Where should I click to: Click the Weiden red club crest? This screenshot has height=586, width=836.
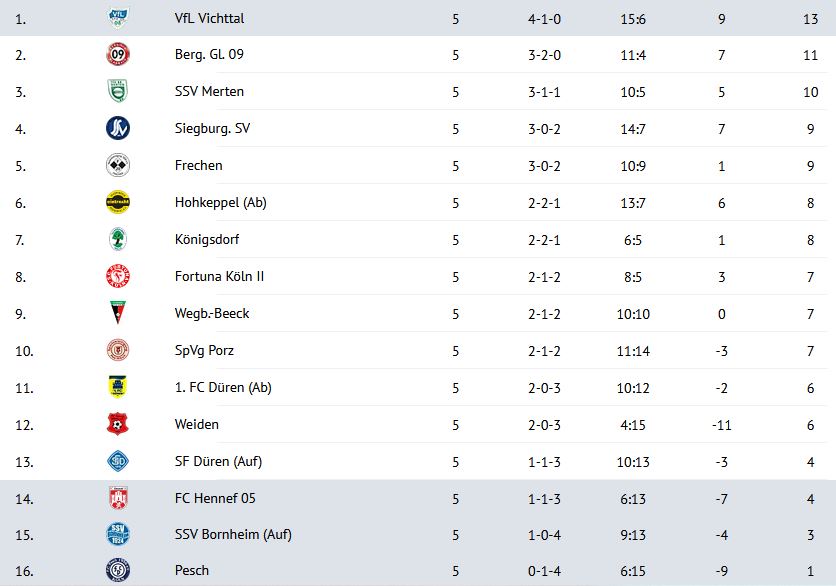tap(118, 424)
